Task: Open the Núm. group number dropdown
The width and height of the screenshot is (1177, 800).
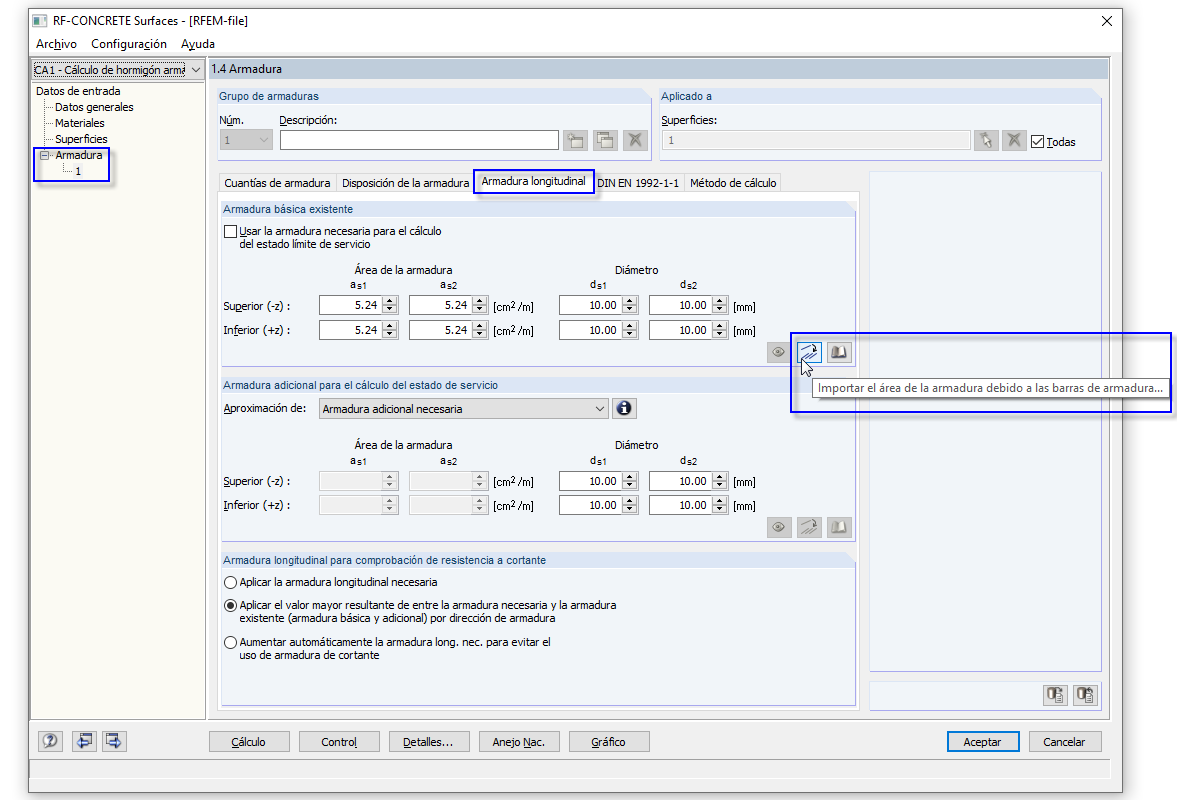Action: click(263, 140)
